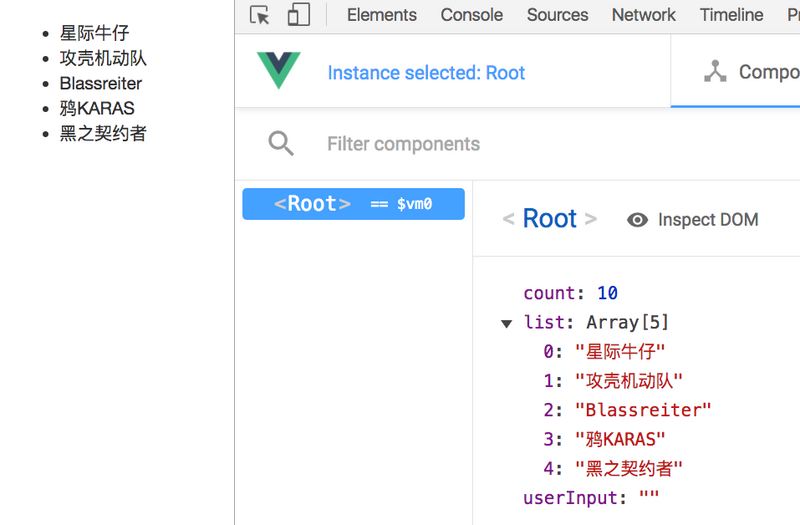Viewport: 800px width, 525px height.
Task: Click the Inspect DOM eye icon
Action: 637,220
